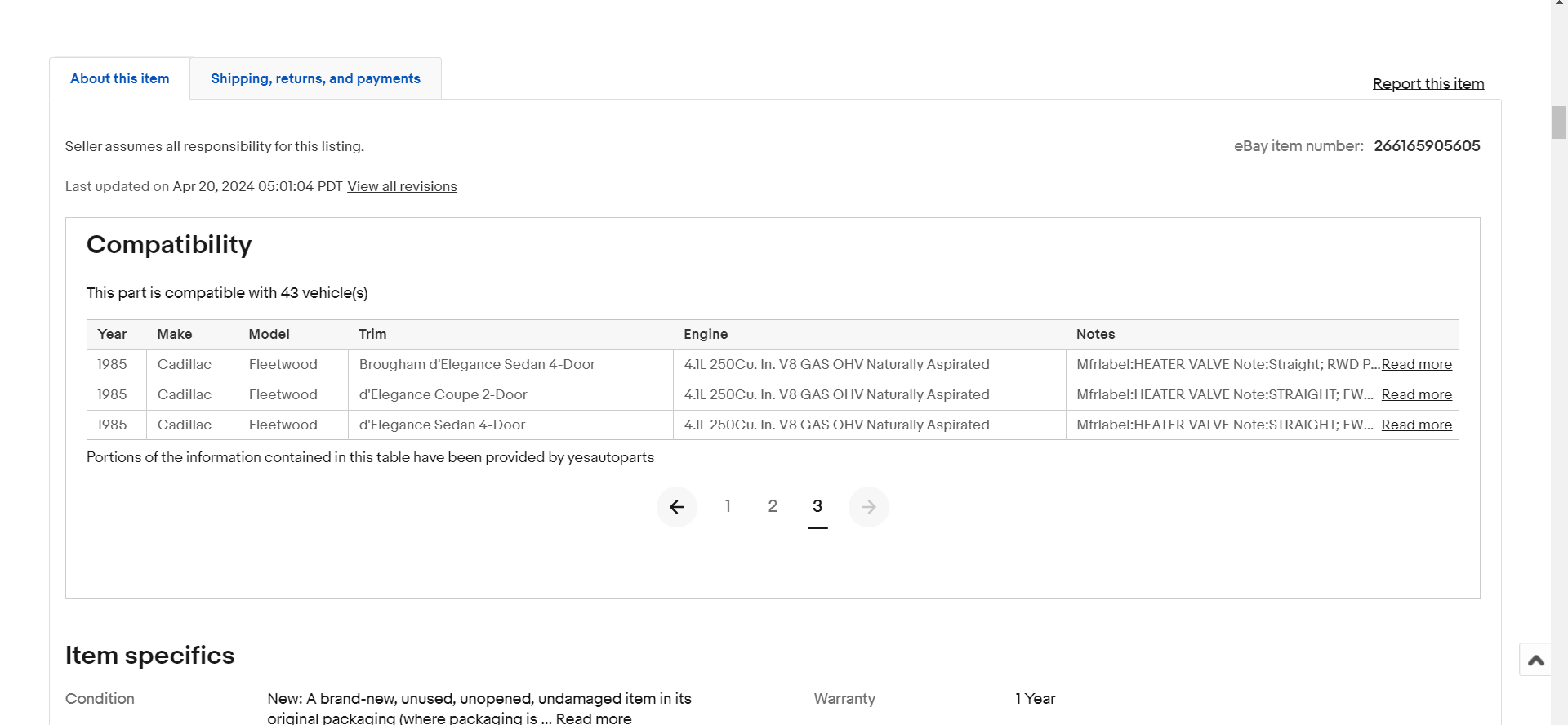This screenshot has height=725, width=1568.
Task: Select compatibility page 3
Action: click(817, 506)
